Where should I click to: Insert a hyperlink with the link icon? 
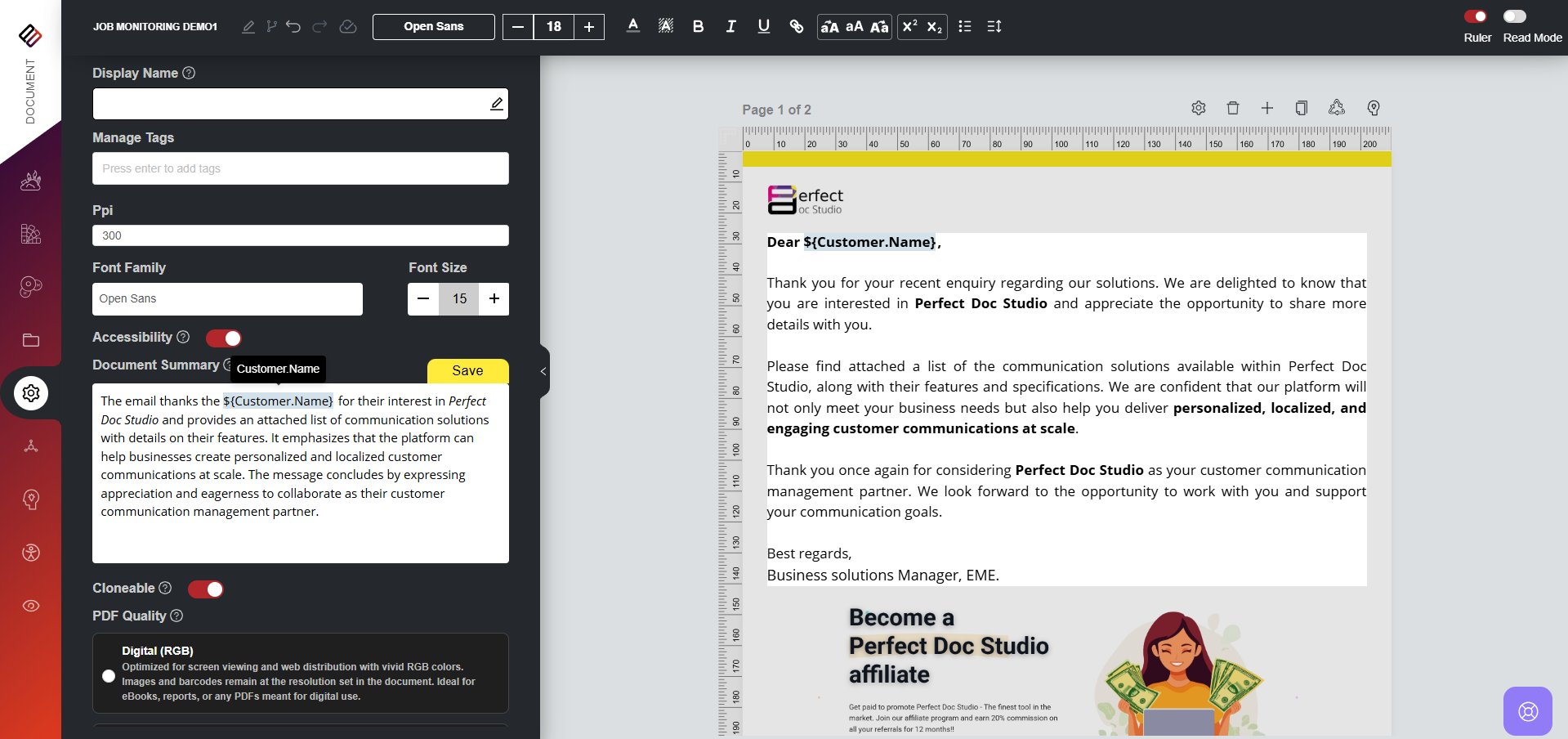796,27
